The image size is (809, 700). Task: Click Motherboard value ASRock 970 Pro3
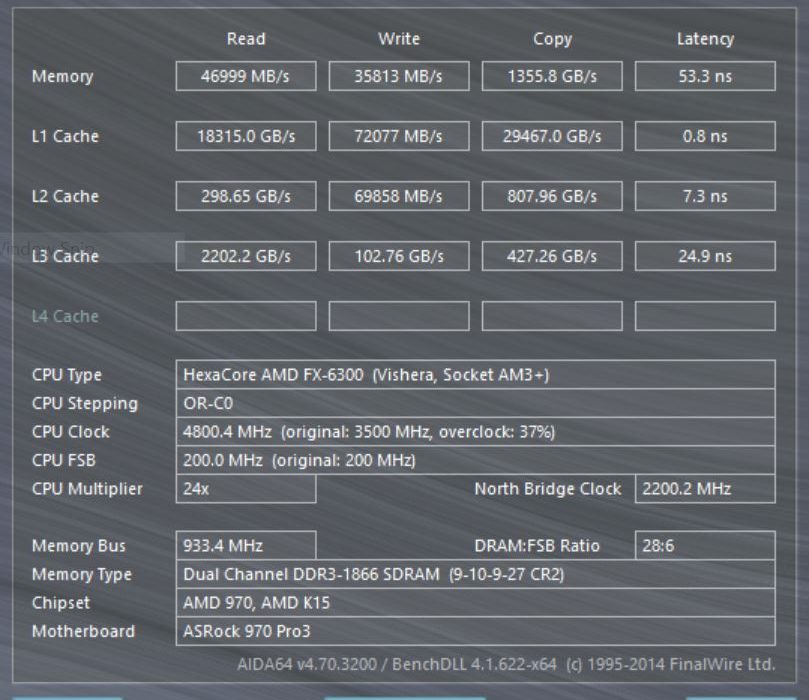click(475, 631)
